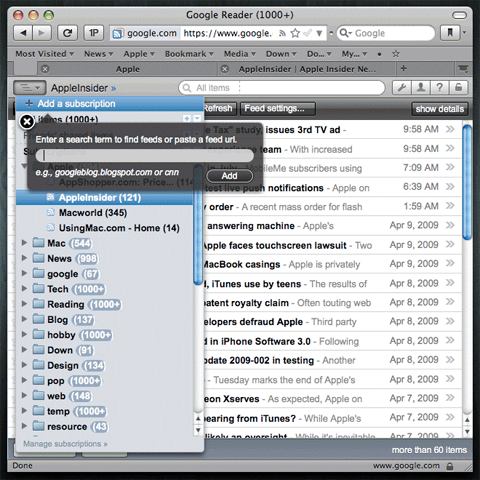Open the address bar history dropdown arrow
The image size is (480, 480).
319,33
